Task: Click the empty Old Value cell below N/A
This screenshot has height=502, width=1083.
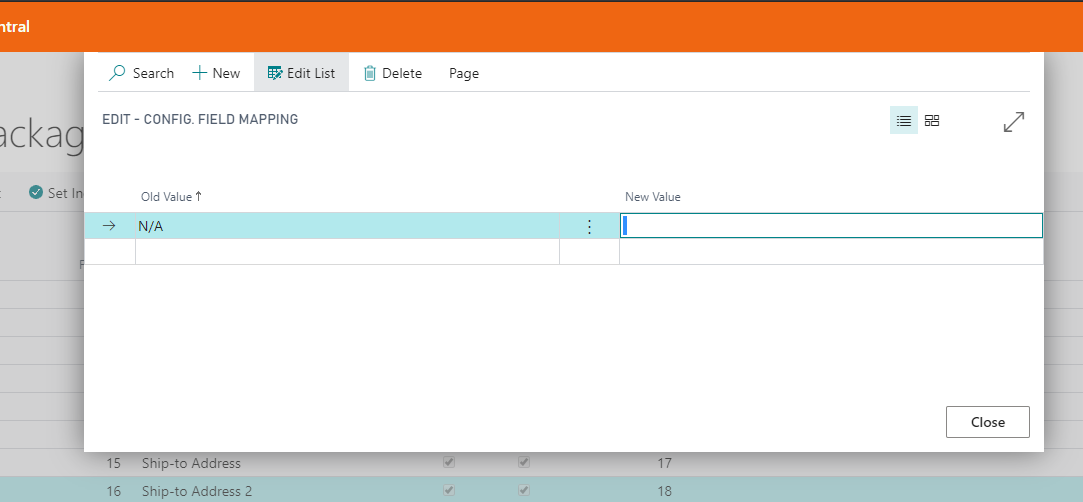Action: 346,252
